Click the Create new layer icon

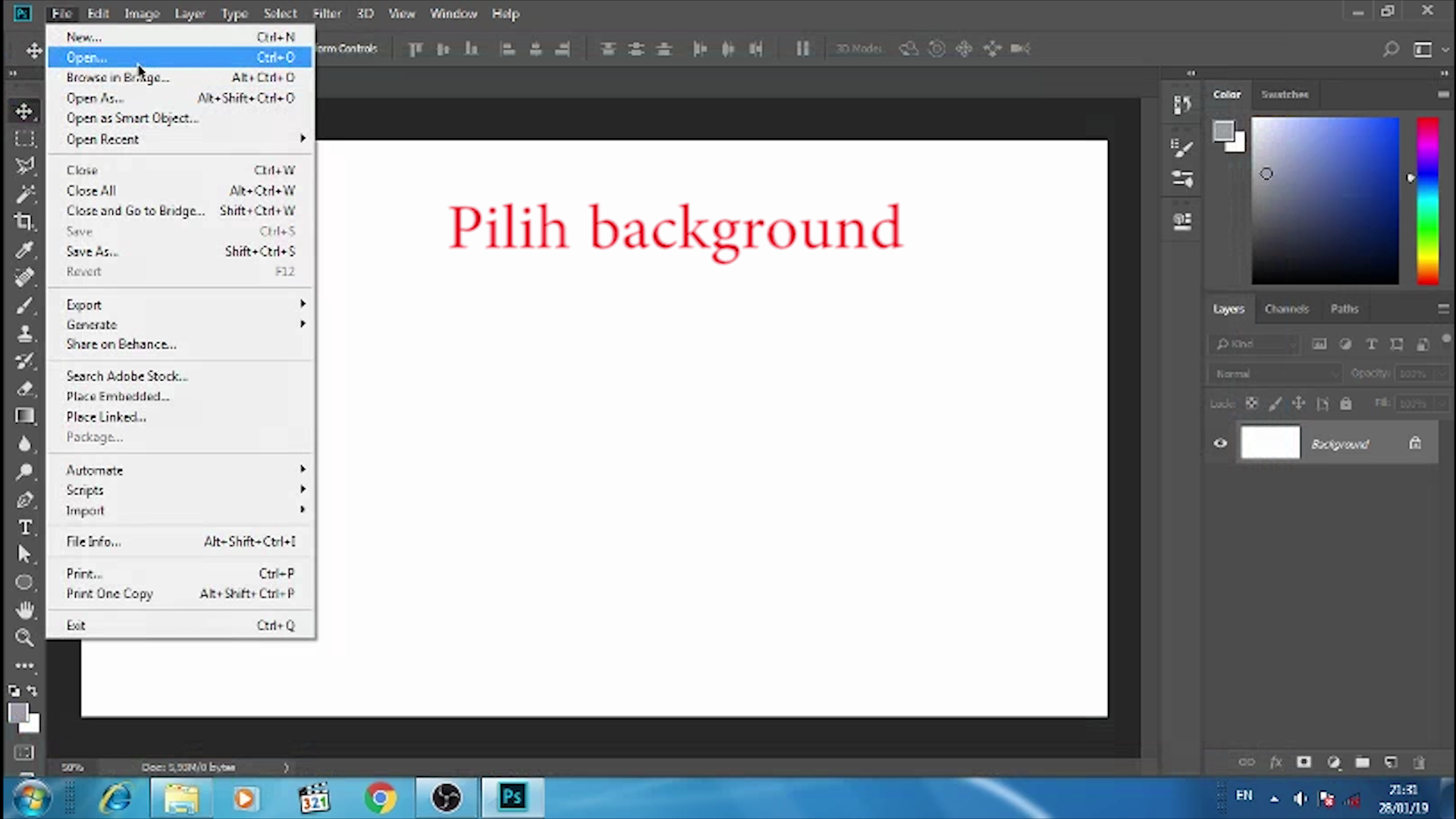pos(1391,762)
